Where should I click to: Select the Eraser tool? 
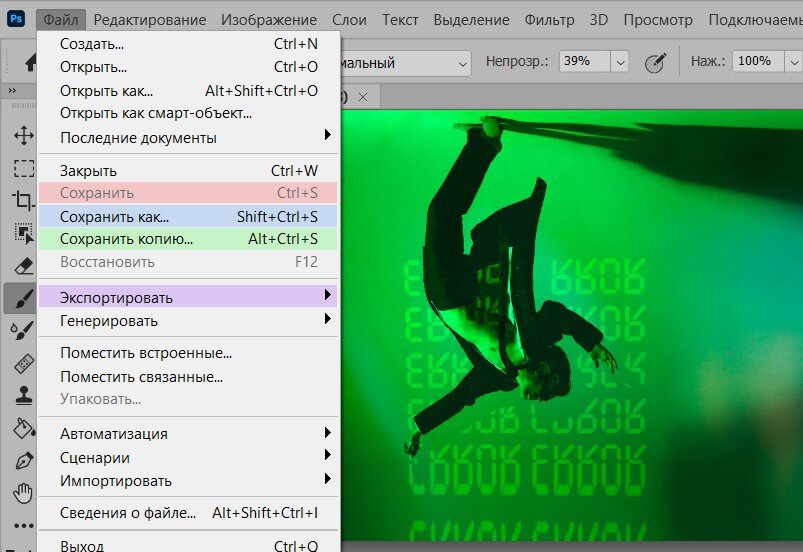(24, 266)
